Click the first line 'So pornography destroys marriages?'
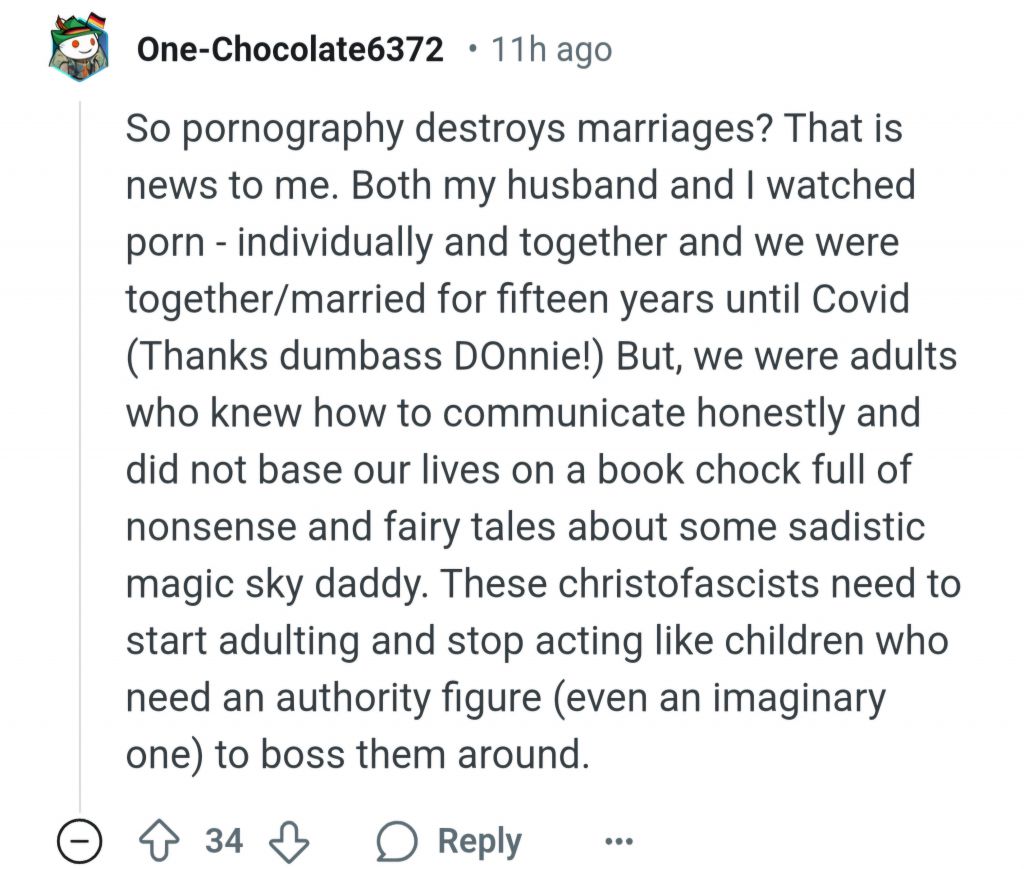 [449, 129]
